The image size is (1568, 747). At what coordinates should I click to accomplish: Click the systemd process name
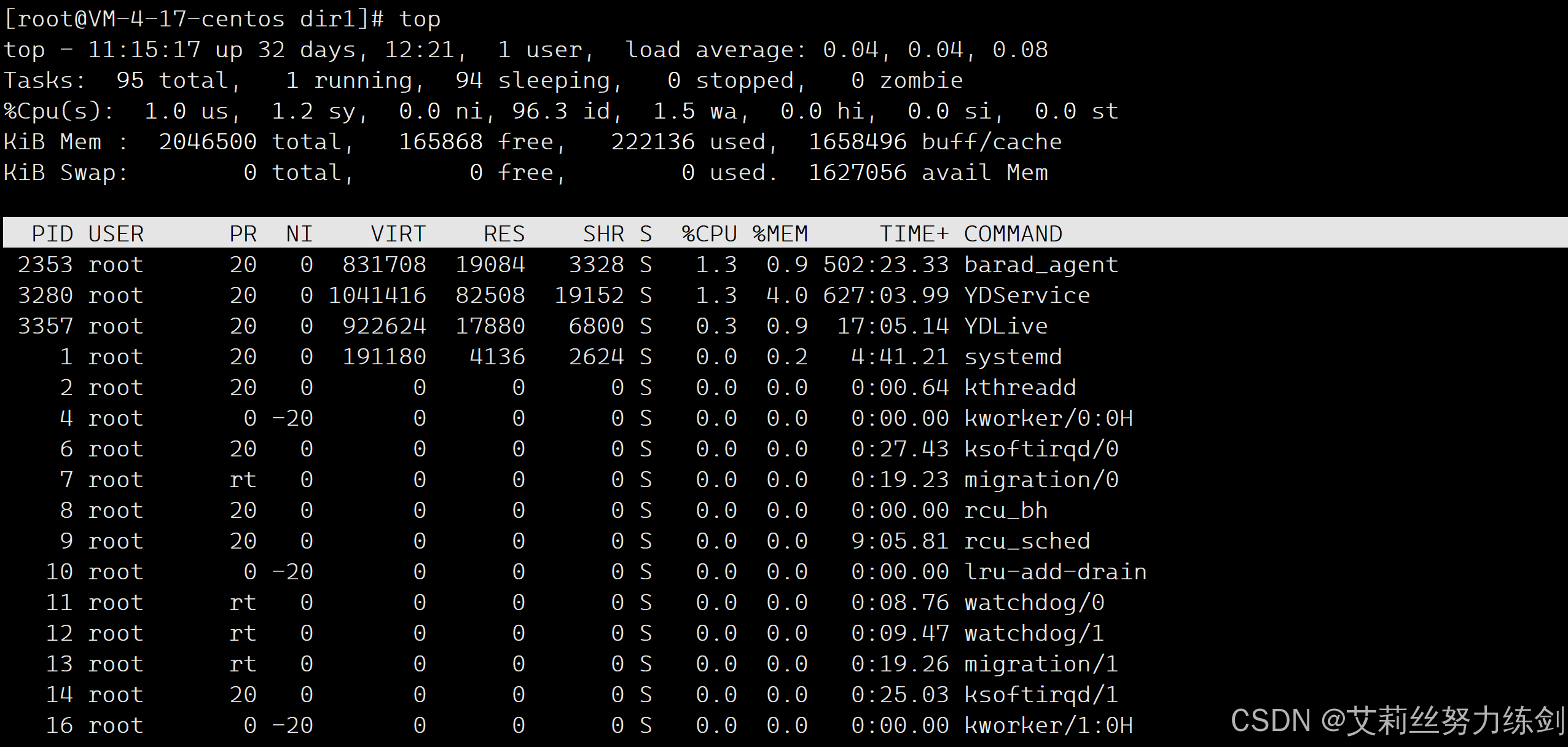[1013, 357]
